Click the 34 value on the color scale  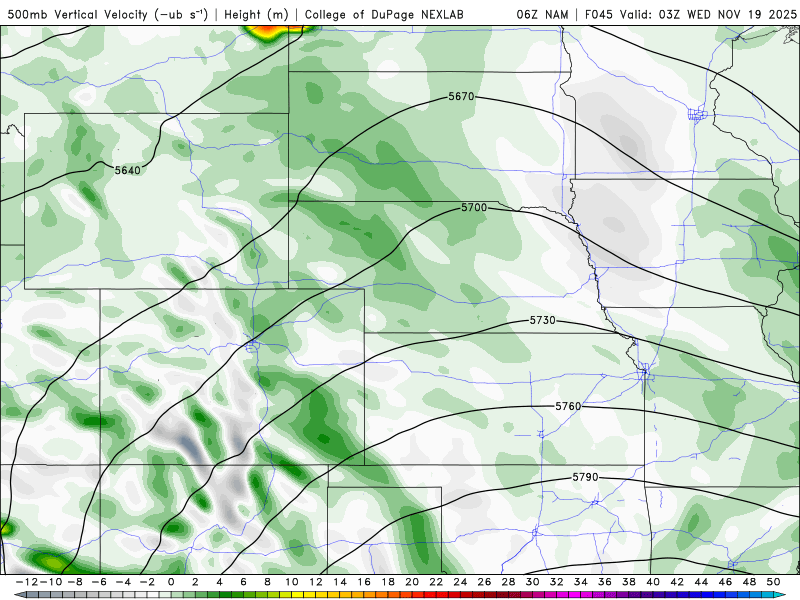(581, 582)
